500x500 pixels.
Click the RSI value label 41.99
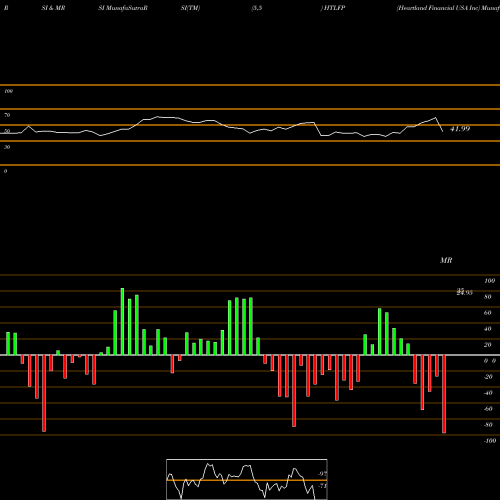tap(460, 129)
